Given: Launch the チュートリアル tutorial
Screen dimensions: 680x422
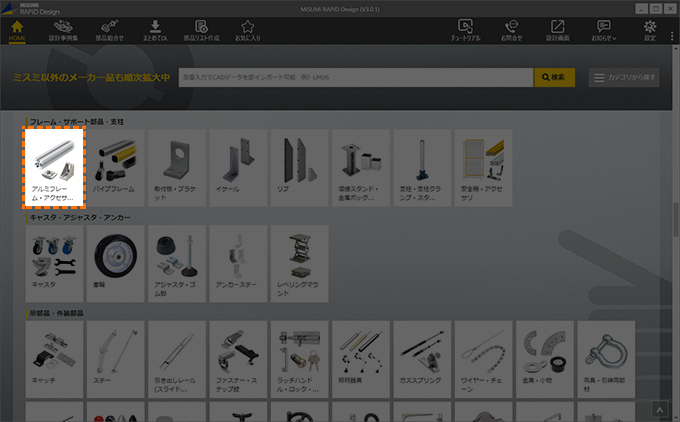Looking at the screenshot, I should pos(467,30).
